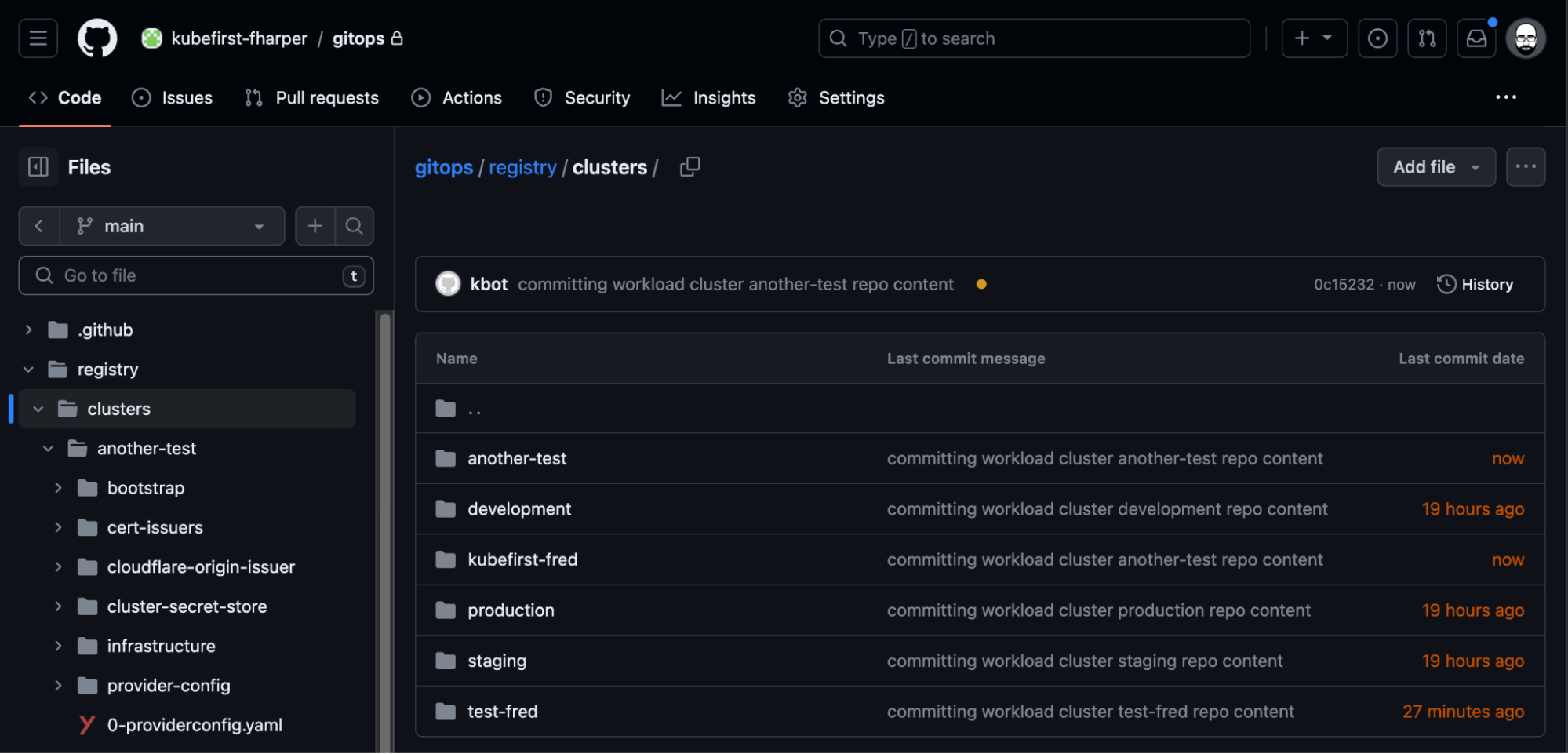This screenshot has height=754, width=1568.
Task: Open test-fred row's commit message
Action: click(1090, 711)
